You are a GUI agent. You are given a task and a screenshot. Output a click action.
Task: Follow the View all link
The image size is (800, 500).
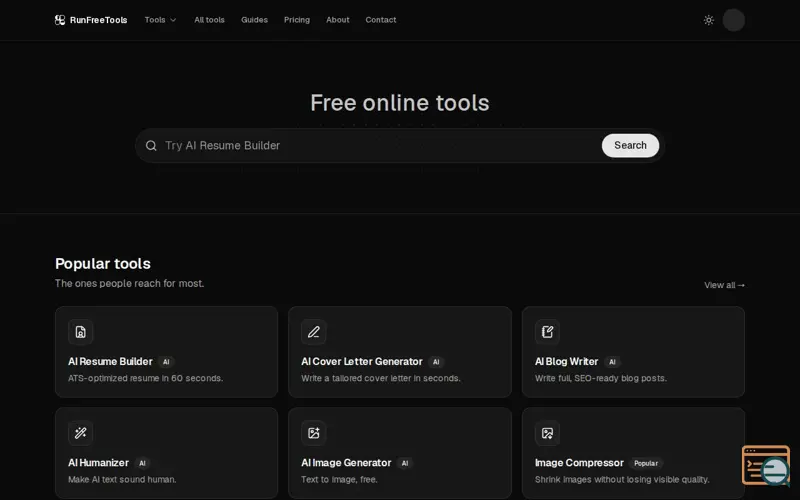724,285
